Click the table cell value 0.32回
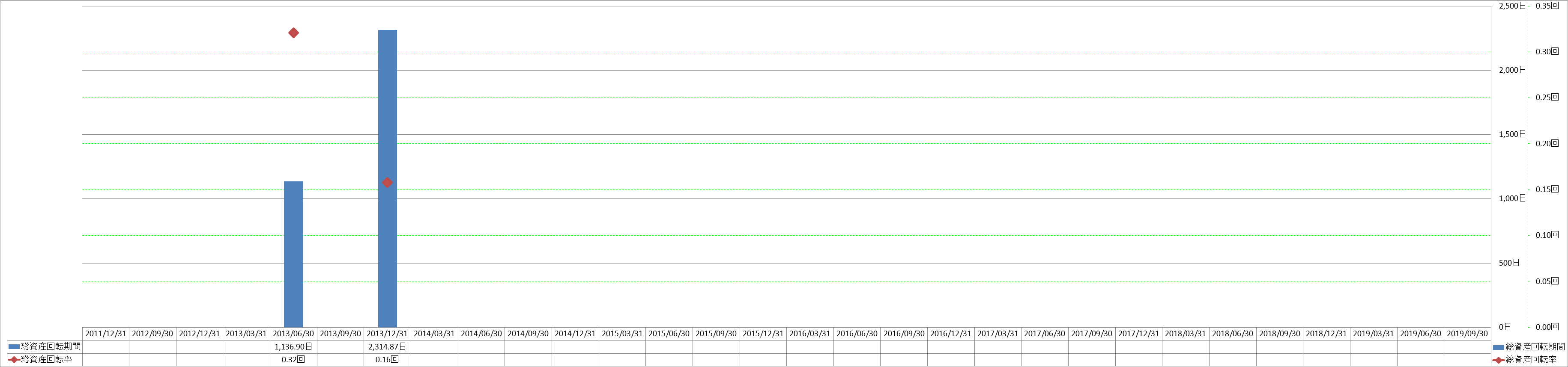 coord(293,360)
